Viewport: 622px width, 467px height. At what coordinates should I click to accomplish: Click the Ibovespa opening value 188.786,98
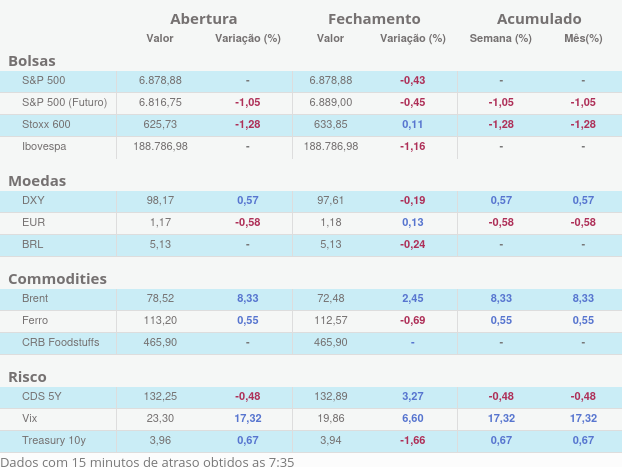coord(160,146)
